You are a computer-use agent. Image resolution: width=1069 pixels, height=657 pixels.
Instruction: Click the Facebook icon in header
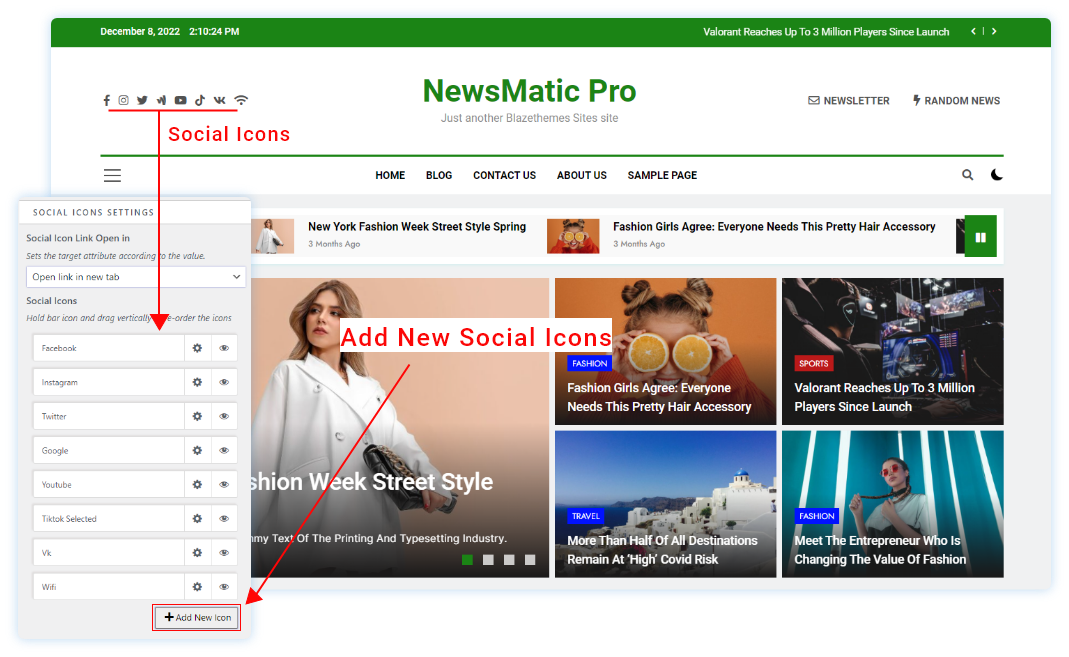107,100
